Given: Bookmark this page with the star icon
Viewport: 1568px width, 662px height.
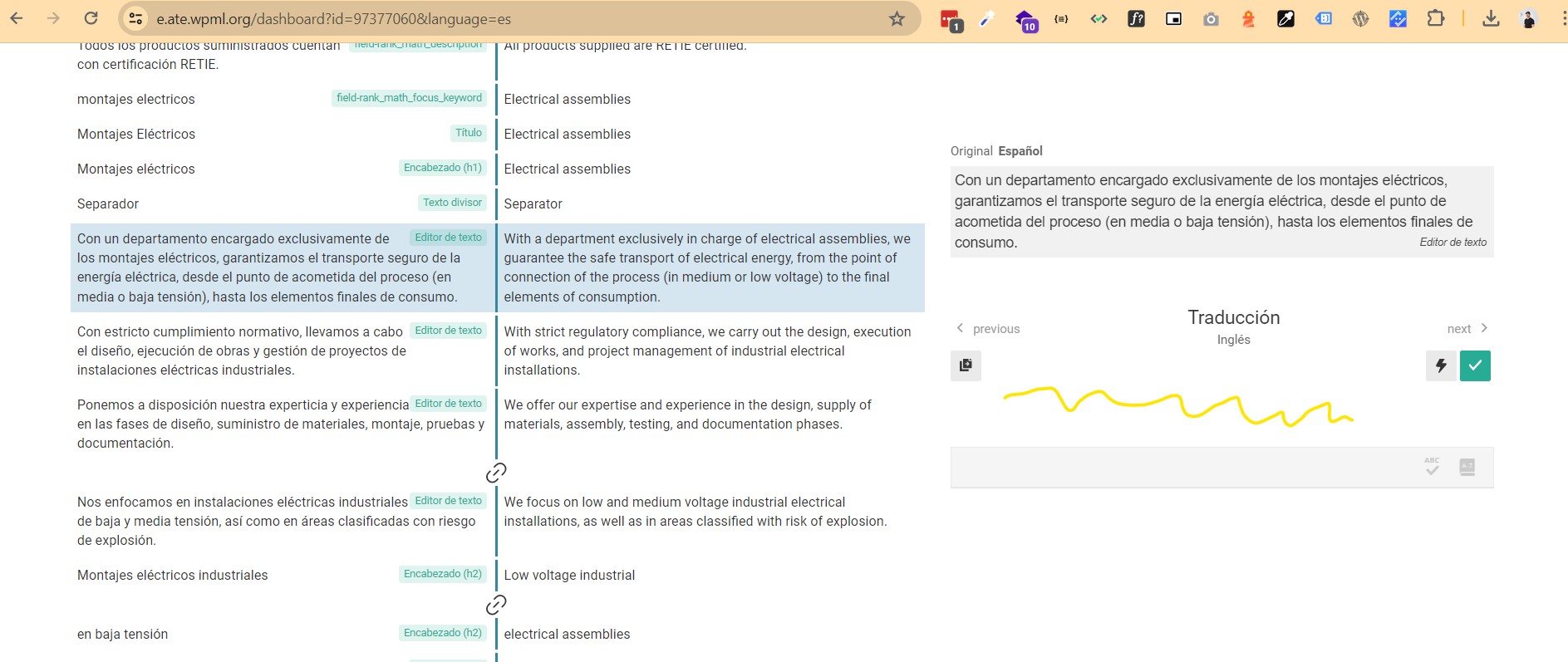Looking at the screenshot, I should [897, 18].
